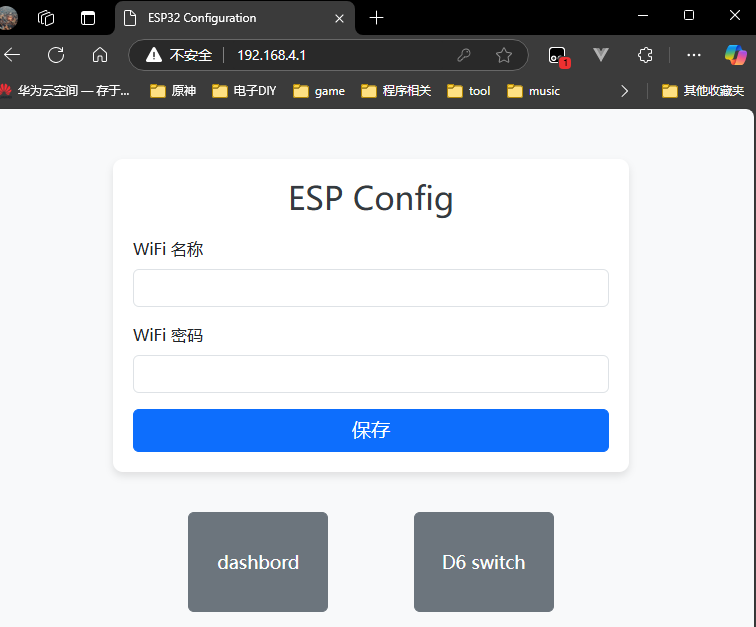Open the 程序相关 bookmark folder
The width and height of the screenshot is (756, 627).
[396, 91]
